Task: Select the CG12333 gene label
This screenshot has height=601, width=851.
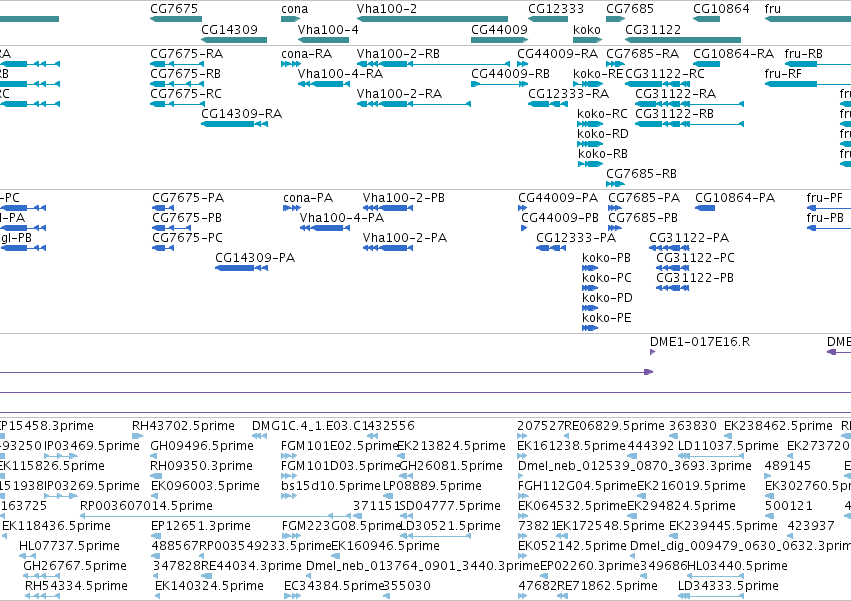Action: click(x=556, y=9)
